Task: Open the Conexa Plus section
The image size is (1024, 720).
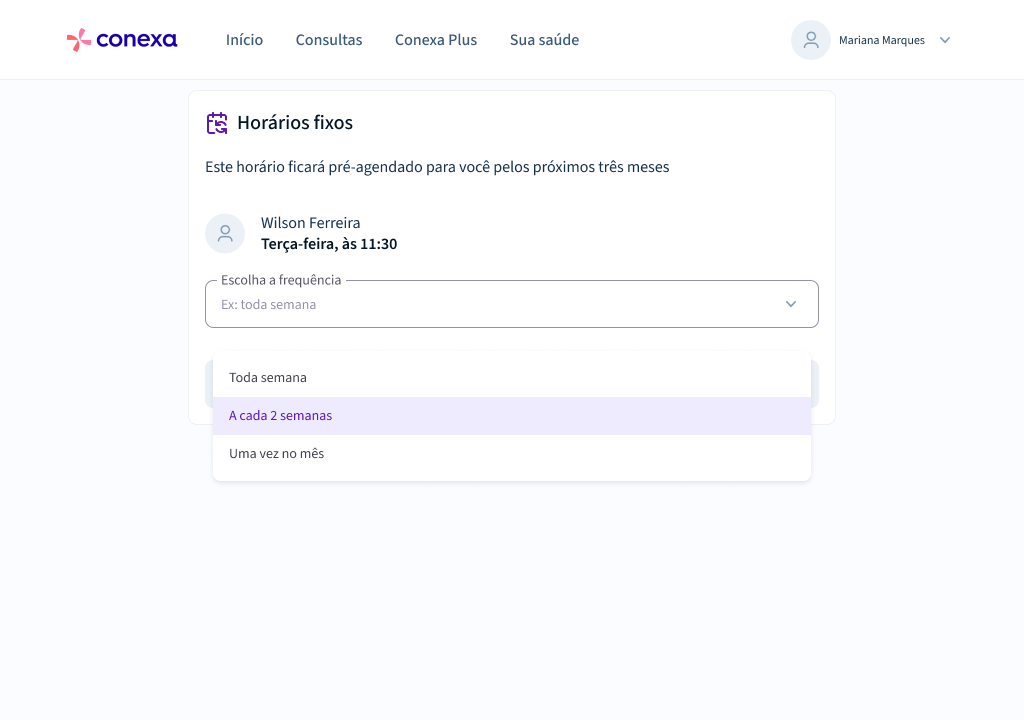Action: coord(436,40)
